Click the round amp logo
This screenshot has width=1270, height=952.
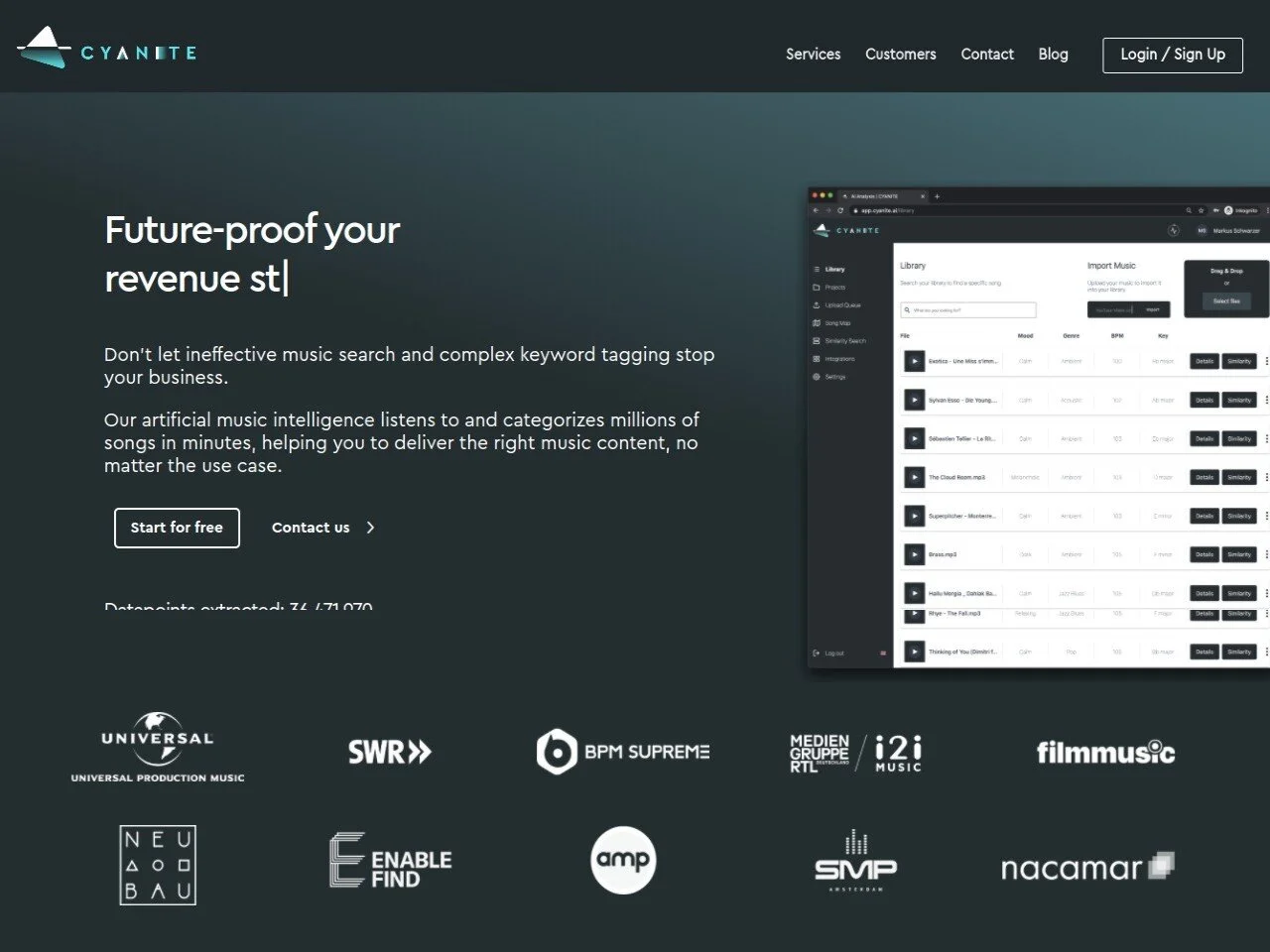623,860
